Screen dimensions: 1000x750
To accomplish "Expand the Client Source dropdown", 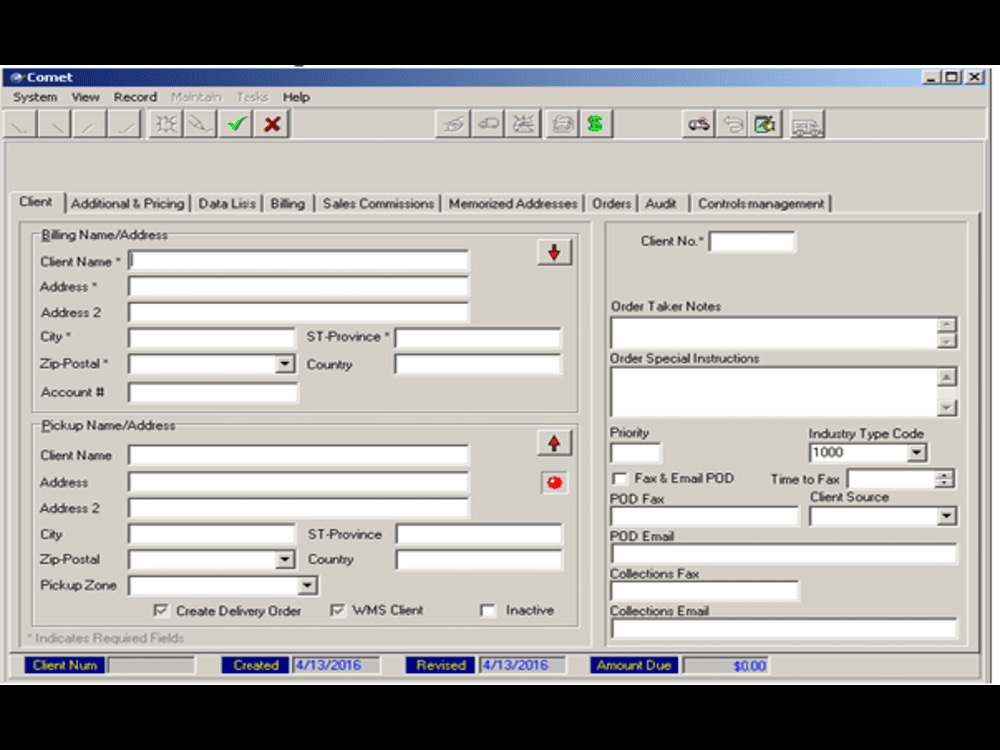I will (946, 516).
